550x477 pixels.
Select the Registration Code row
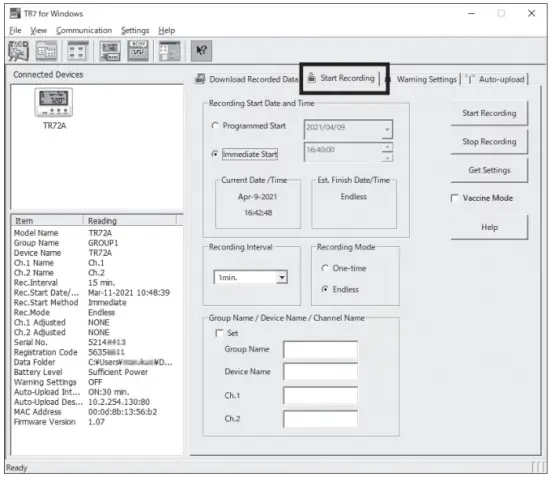pyautogui.click(x=97, y=352)
